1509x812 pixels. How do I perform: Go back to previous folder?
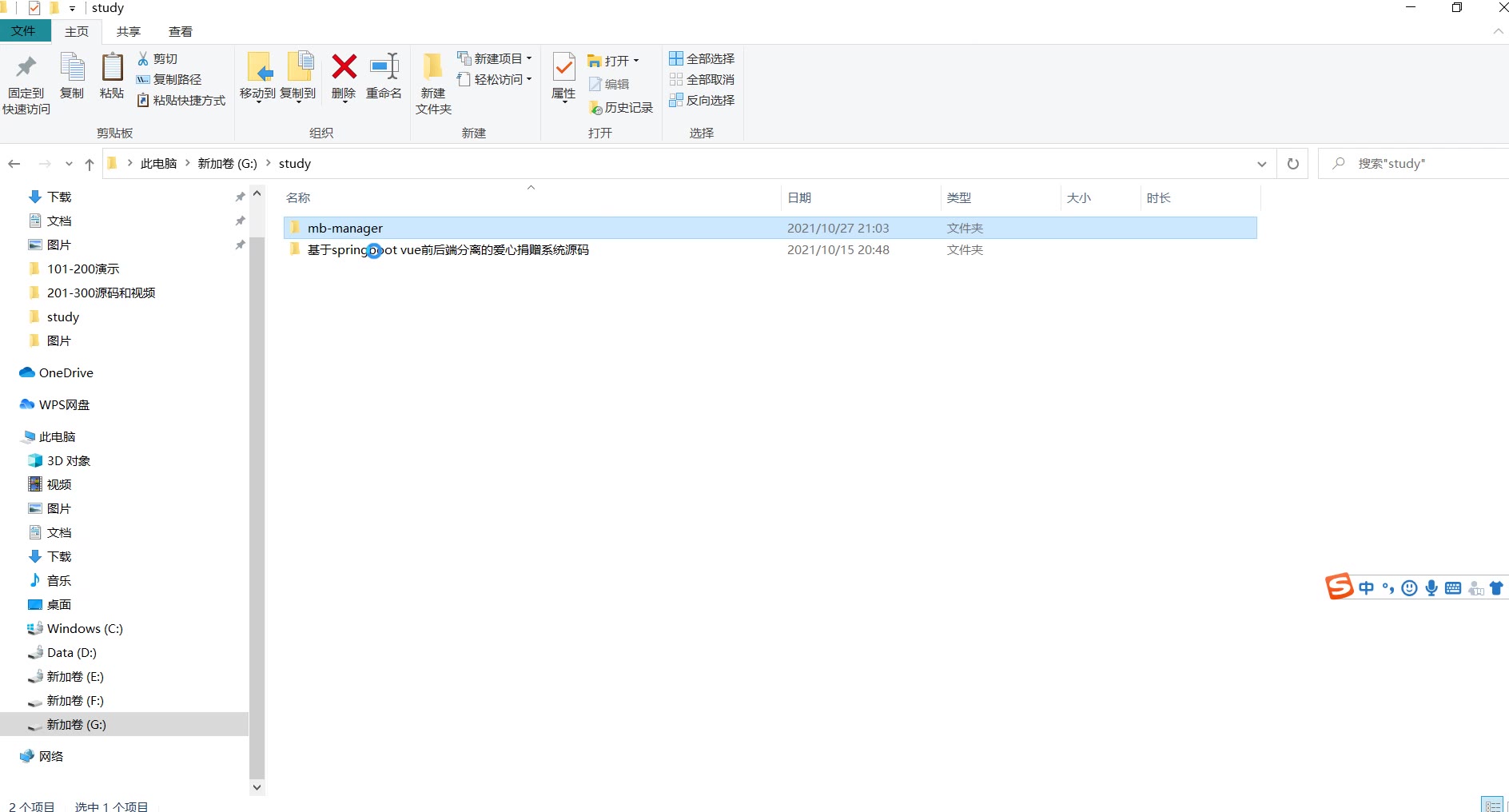click(x=14, y=164)
